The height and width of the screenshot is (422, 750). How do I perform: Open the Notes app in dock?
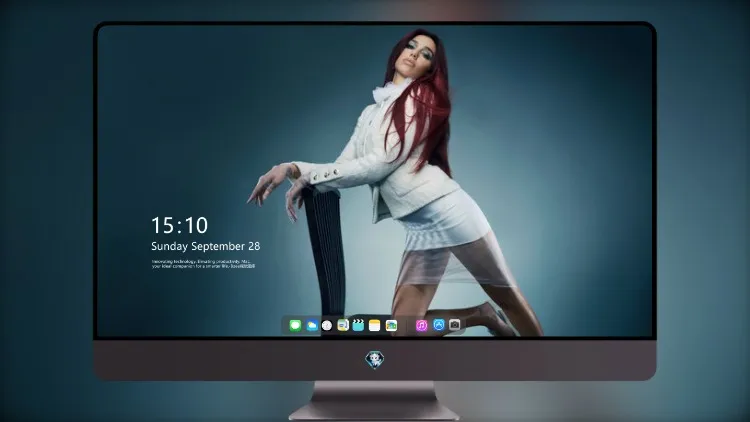click(375, 325)
